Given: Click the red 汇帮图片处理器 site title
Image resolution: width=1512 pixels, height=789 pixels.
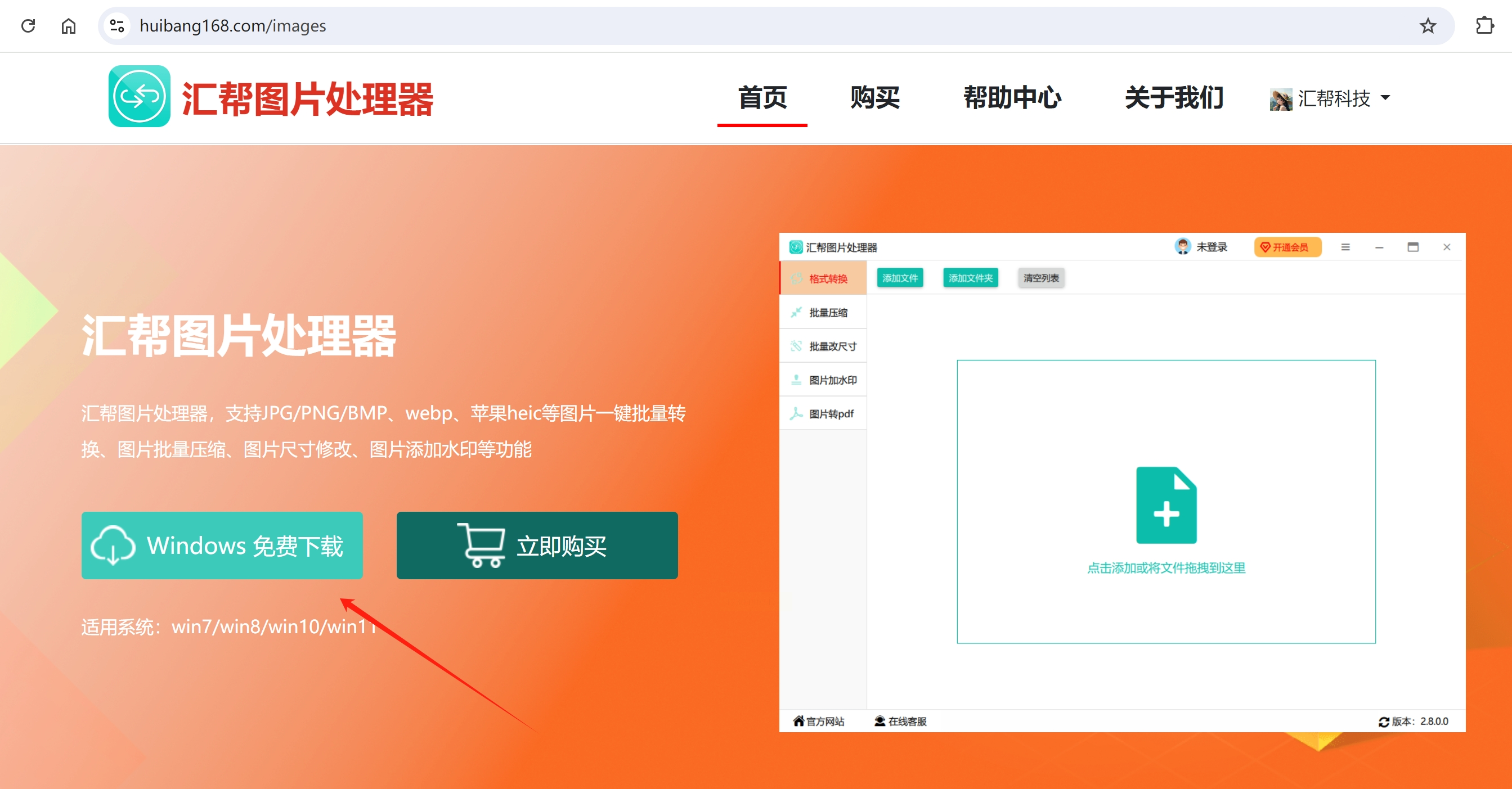Looking at the screenshot, I should tap(308, 98).
